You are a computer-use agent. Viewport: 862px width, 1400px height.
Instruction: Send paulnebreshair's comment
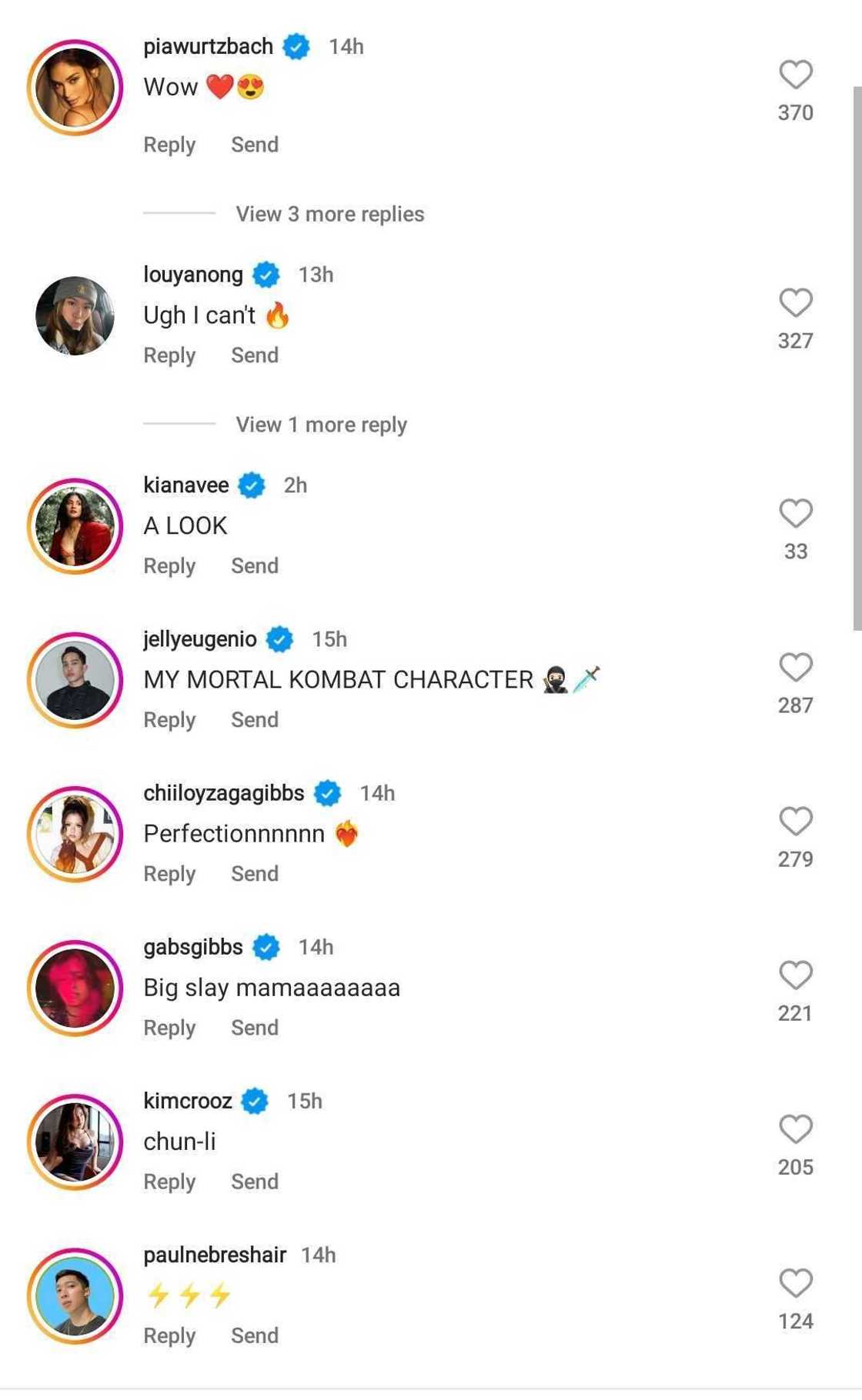255,1335
